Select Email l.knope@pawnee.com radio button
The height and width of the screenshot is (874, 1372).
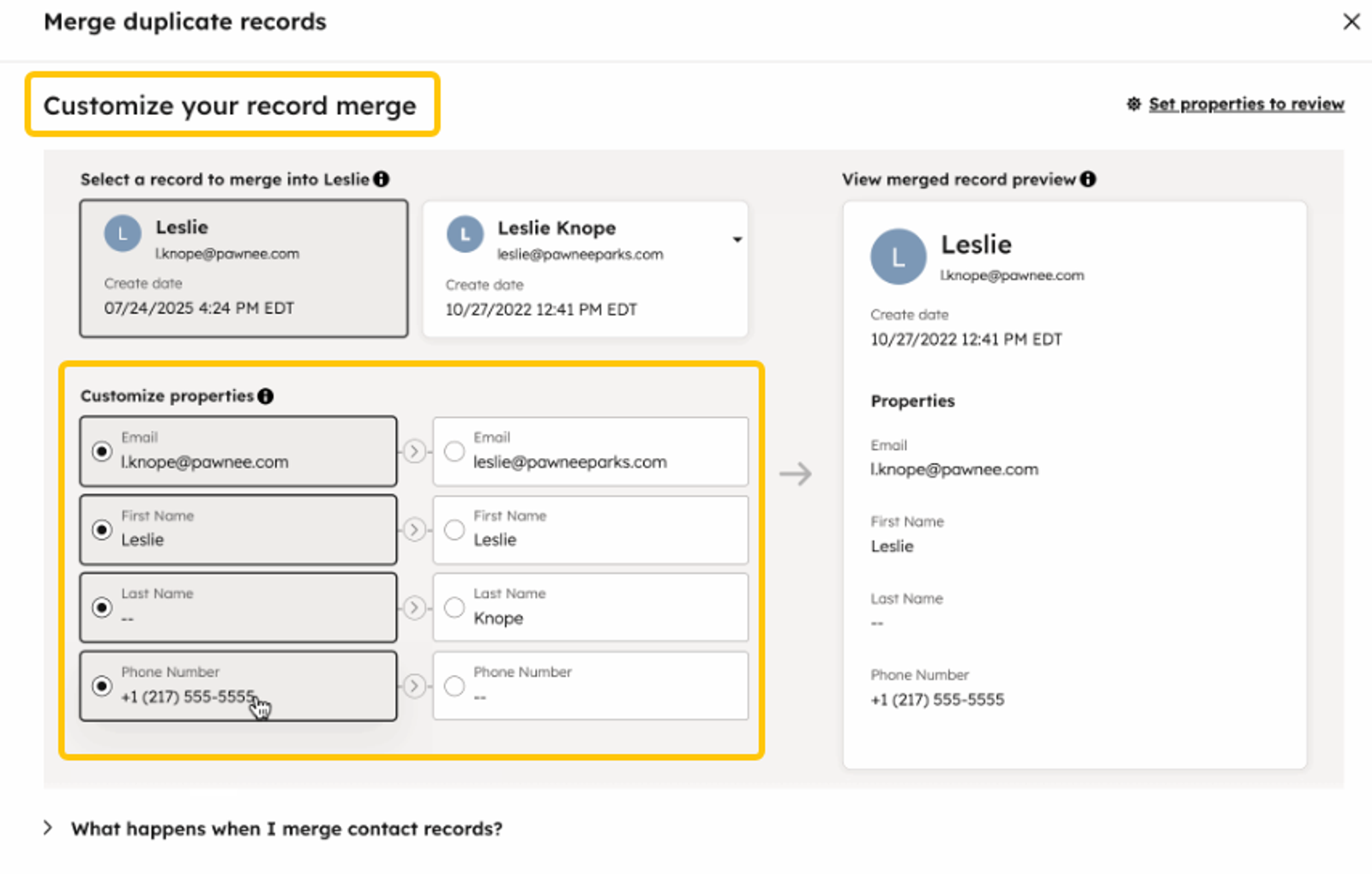tap(102, 451)
